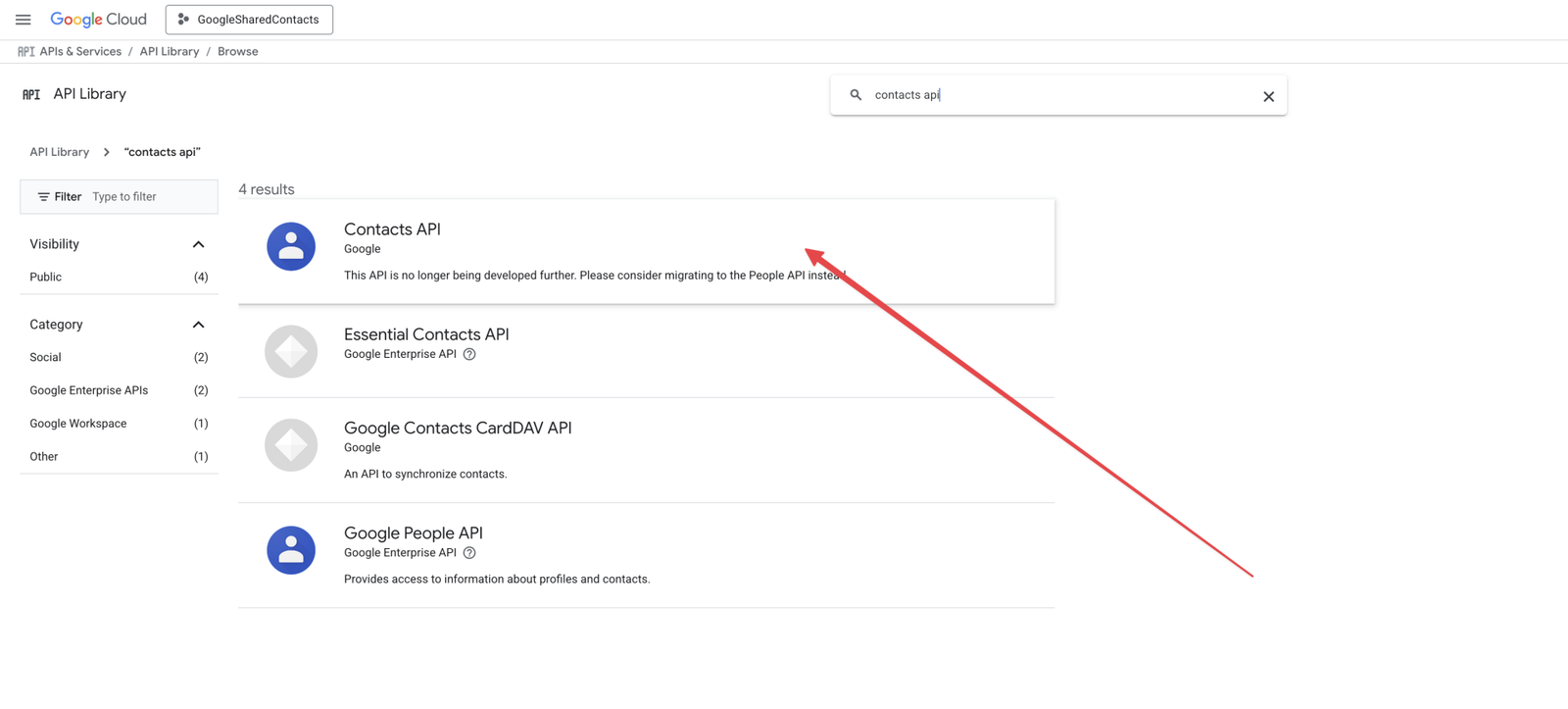Open the Google Contacts CardDAV API result

click(646, 450)
